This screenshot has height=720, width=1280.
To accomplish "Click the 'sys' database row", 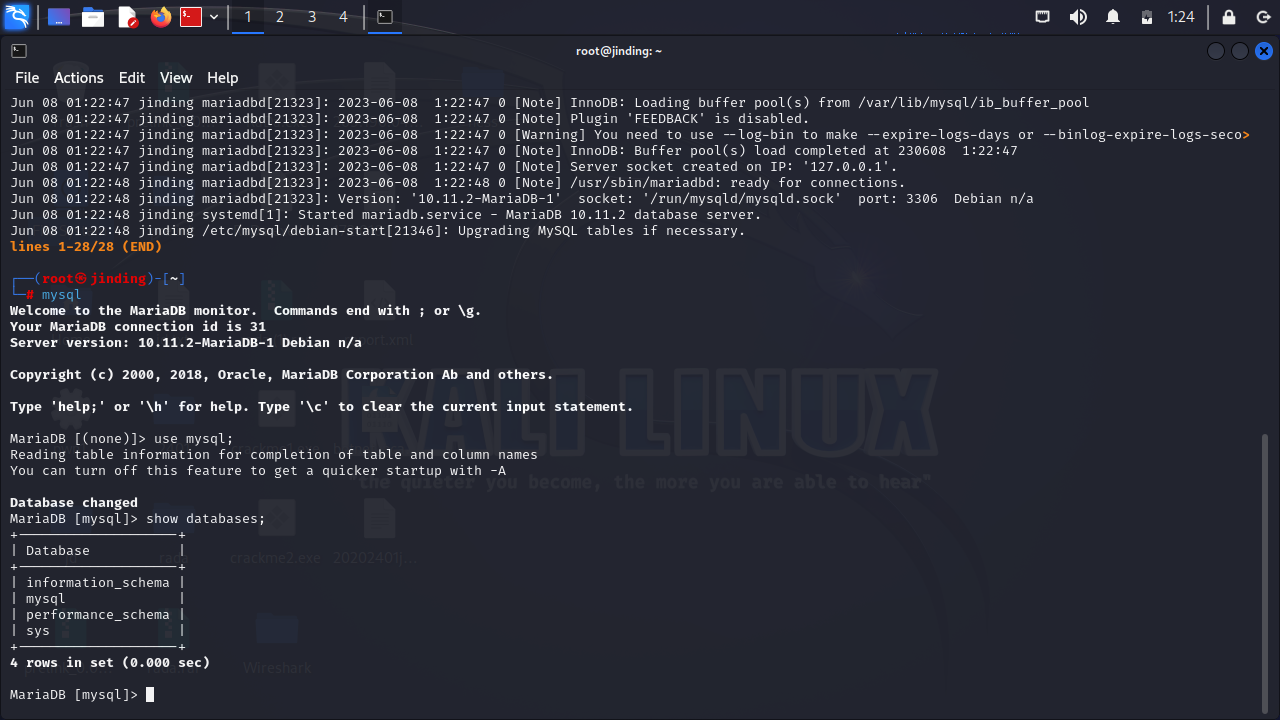I will coord(98,630).
